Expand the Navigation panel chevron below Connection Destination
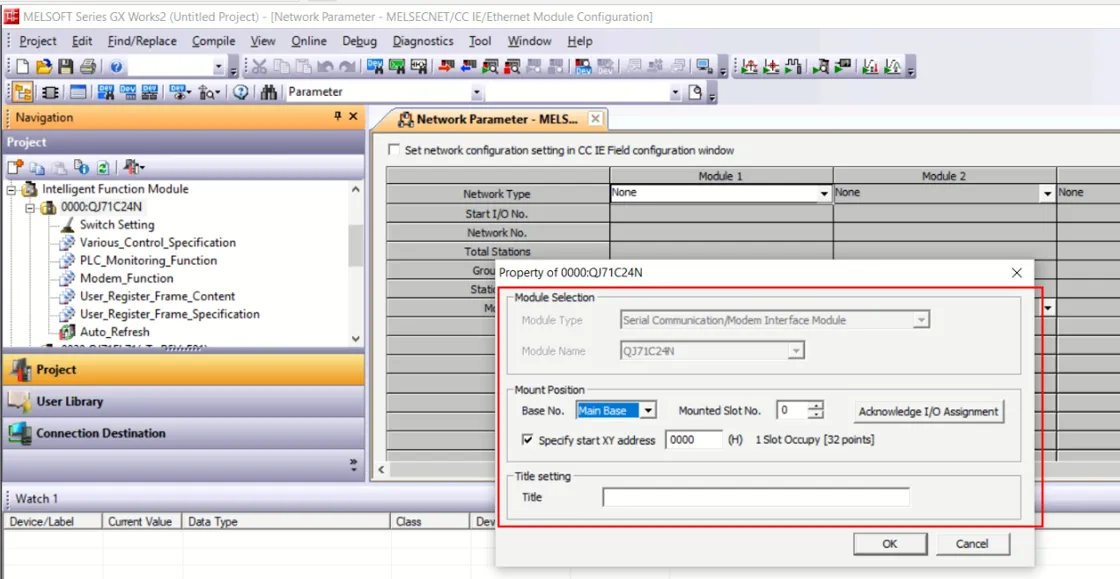Viewport: 1120px width, 579px height. click(353, 464)
